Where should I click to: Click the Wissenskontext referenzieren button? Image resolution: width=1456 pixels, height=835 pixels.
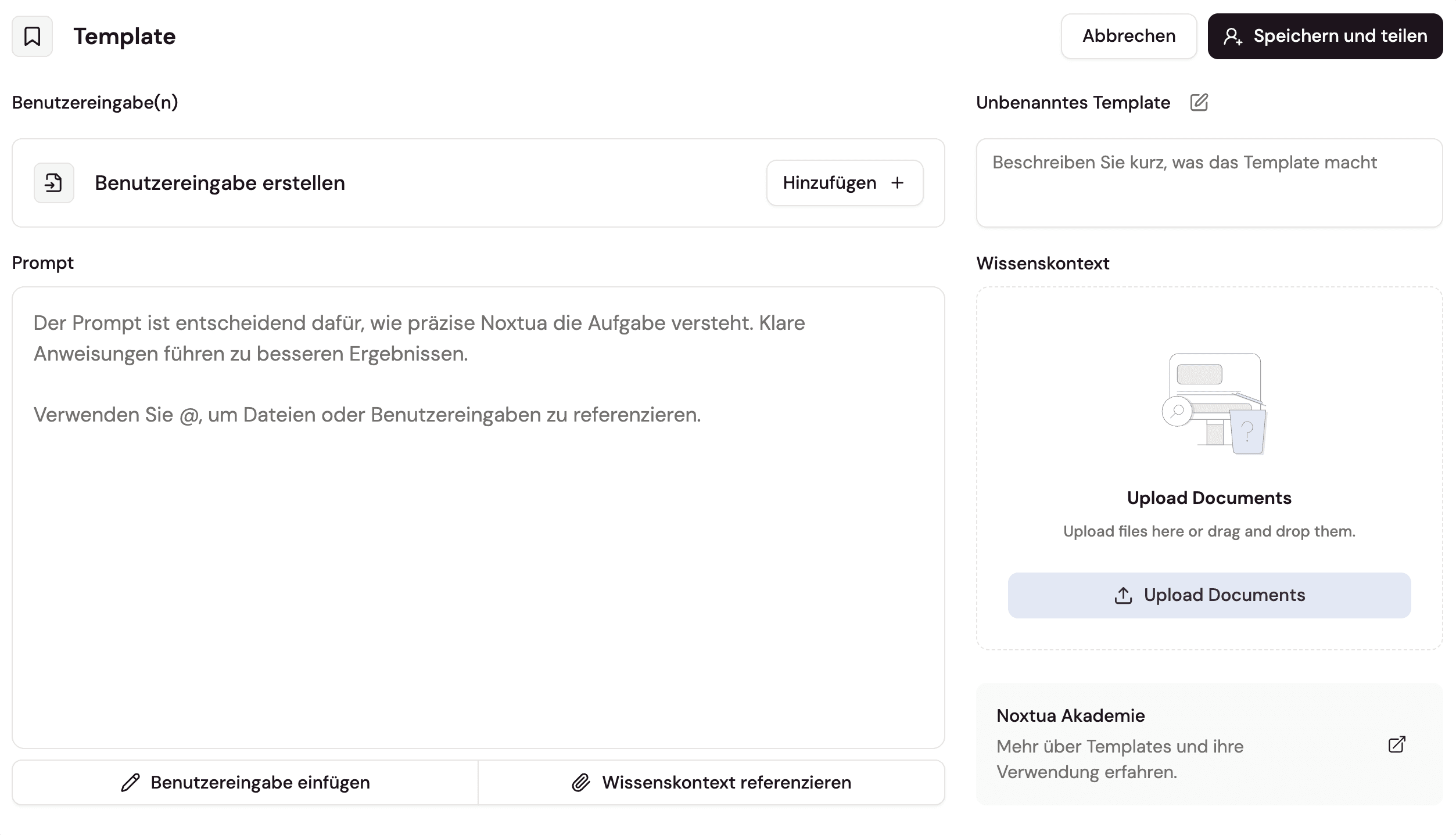click(x=711, y=782)
